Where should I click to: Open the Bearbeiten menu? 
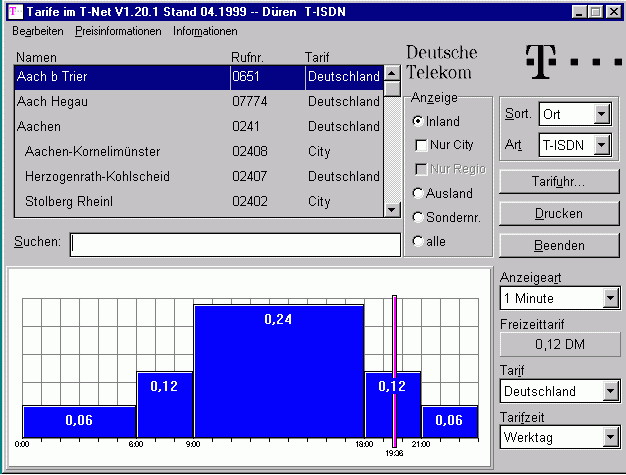coord(37,31)
